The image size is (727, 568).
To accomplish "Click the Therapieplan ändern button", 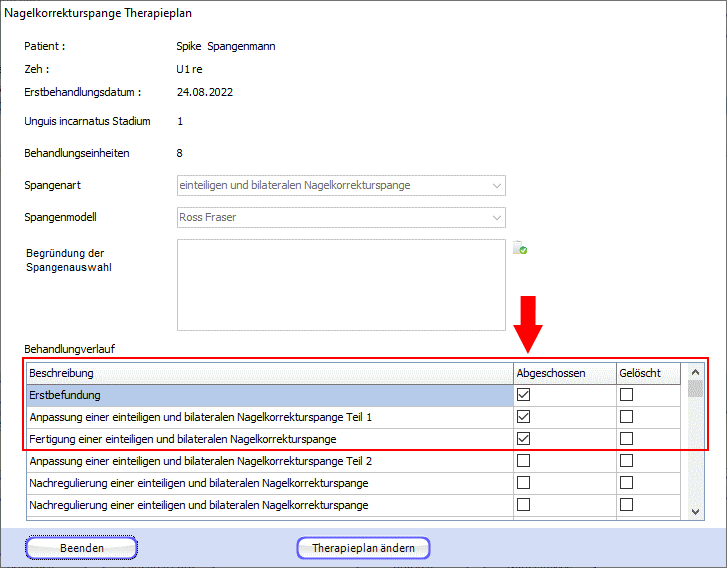I will coord(363,548).
